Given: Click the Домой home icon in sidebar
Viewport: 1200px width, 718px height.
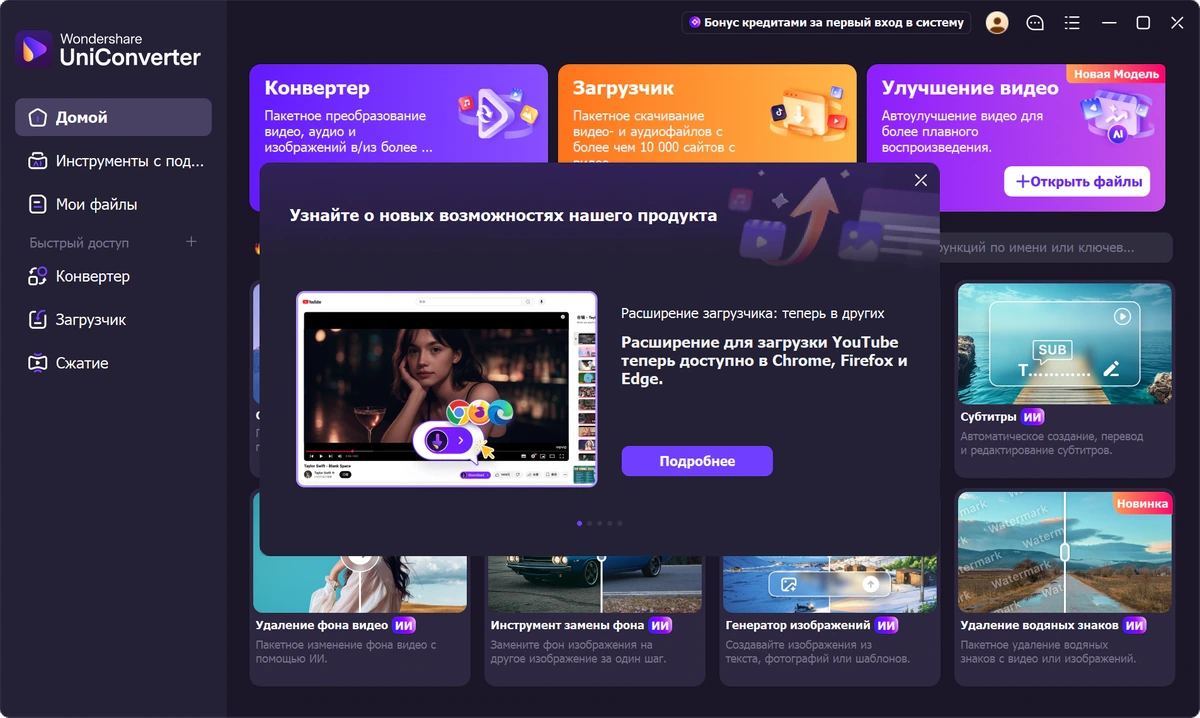Looking at the screenshot, I should click(38, 117).
